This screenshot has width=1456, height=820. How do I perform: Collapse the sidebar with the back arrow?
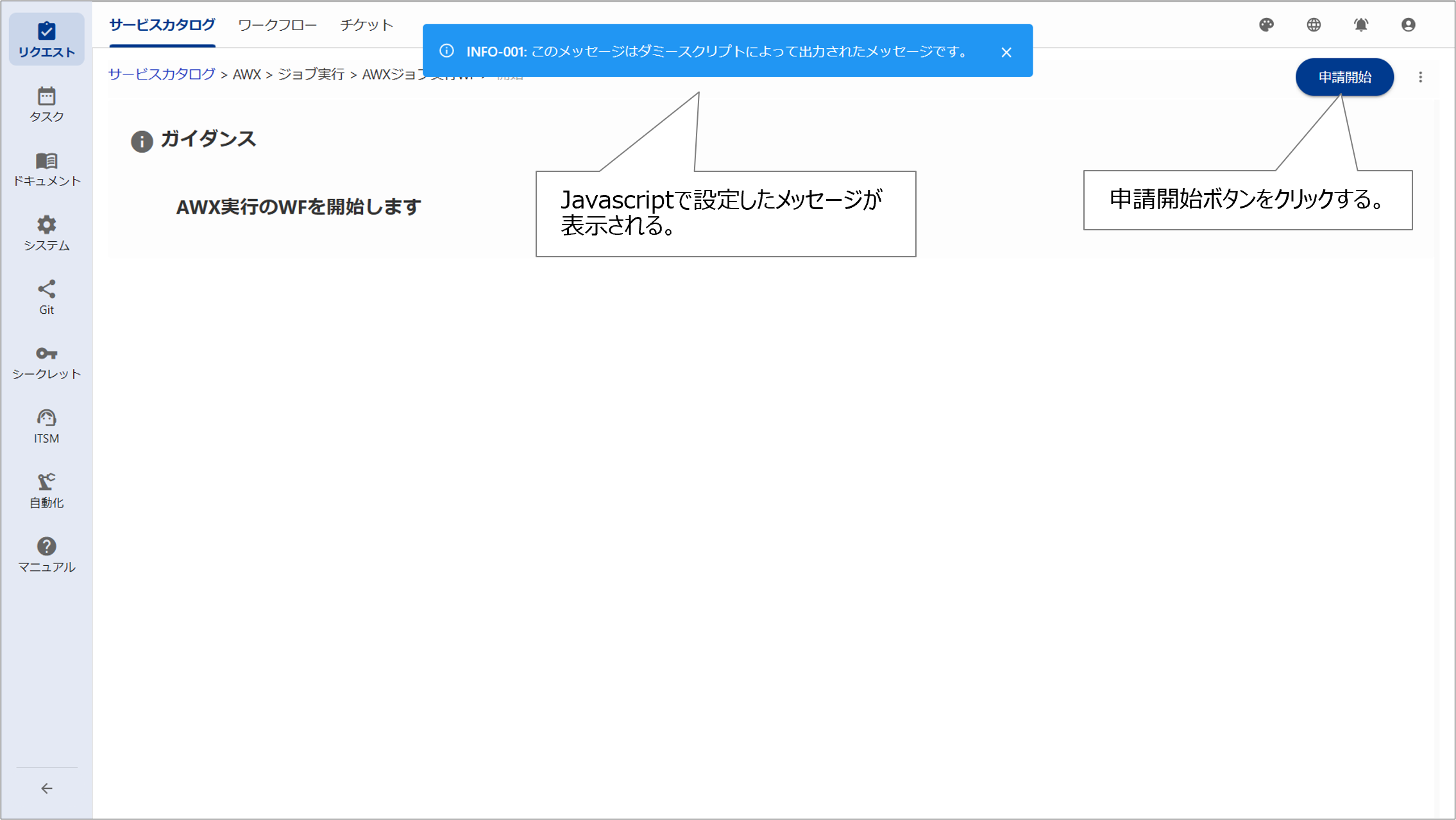(x=46, y=789)
